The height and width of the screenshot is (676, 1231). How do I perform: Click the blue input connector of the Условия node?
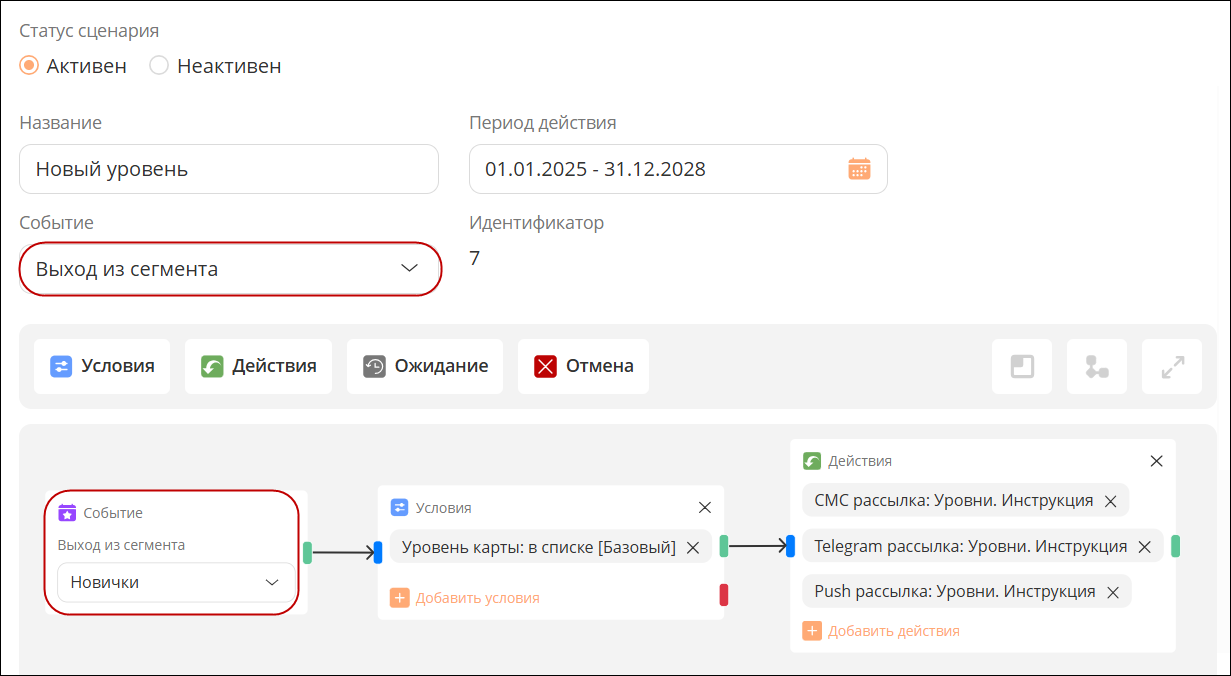pos(378,552)
